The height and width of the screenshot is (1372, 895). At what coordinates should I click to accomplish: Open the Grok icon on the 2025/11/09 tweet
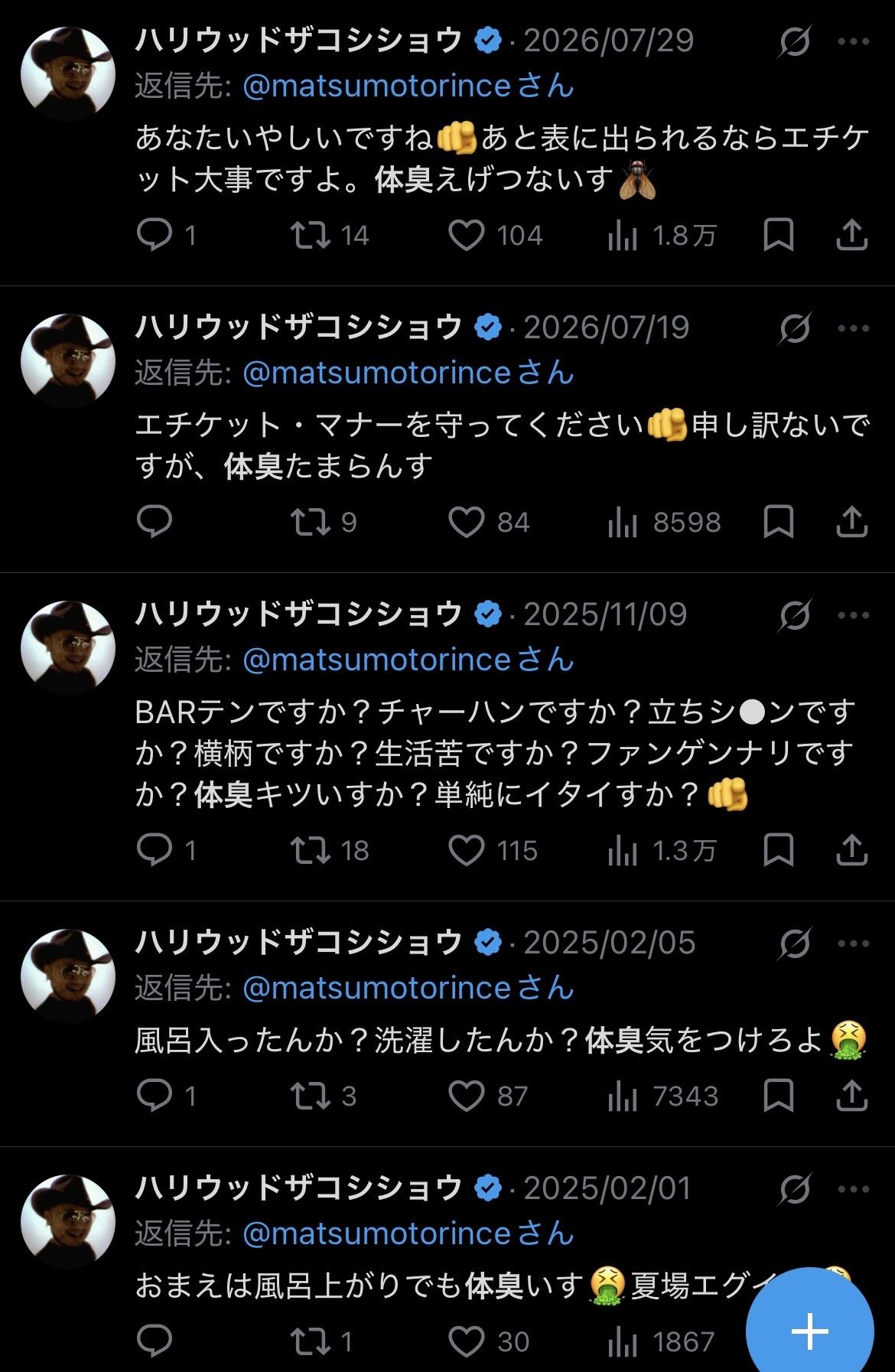[794, 615]
